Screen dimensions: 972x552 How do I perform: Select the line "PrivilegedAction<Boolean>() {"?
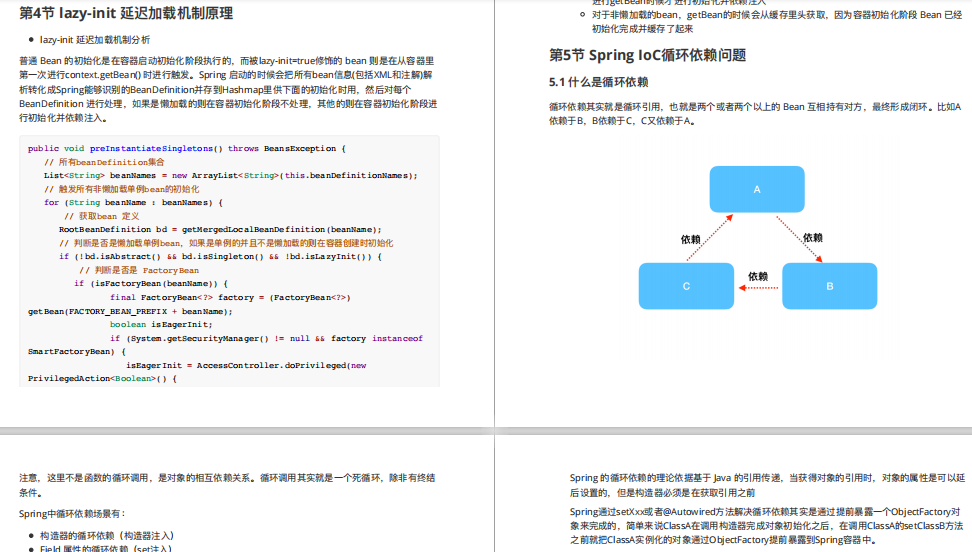(102, 379)
